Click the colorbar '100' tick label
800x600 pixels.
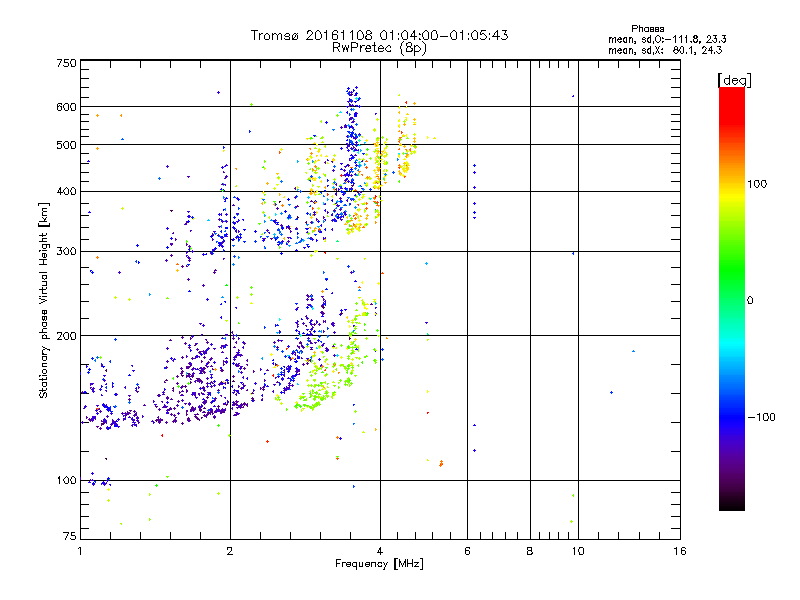click(x=757, y=184)
